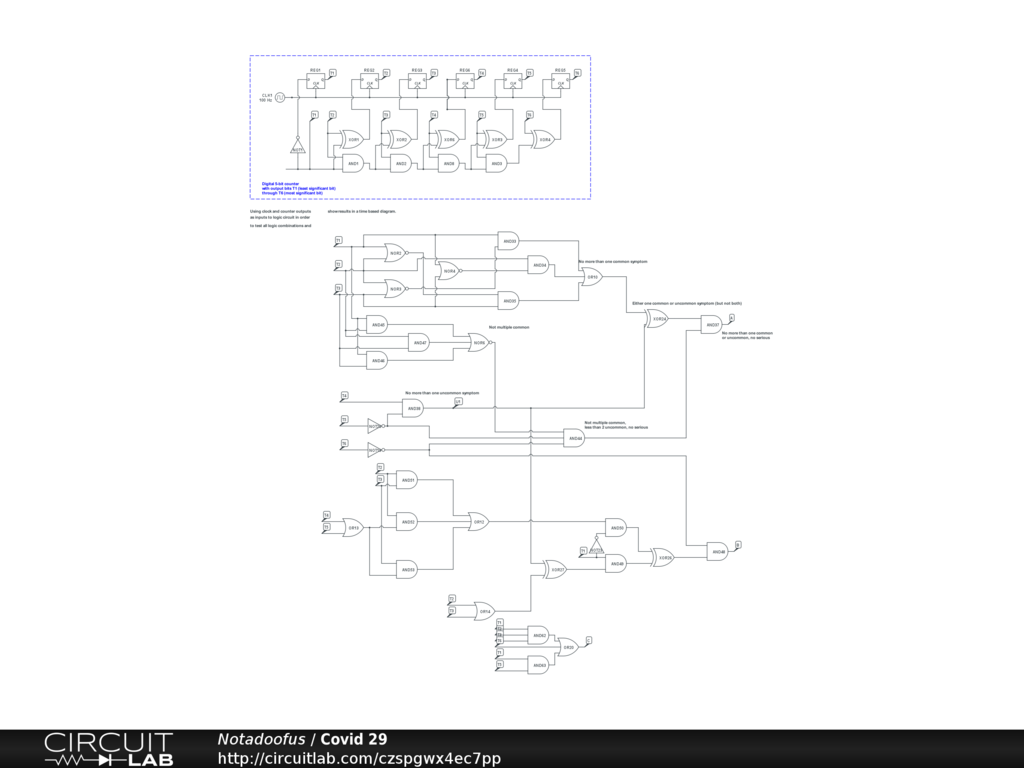This screenshot has height=768, width=1024.
Task: Click the CLK1 100 Hz clock source
Action: pos(280,97)
